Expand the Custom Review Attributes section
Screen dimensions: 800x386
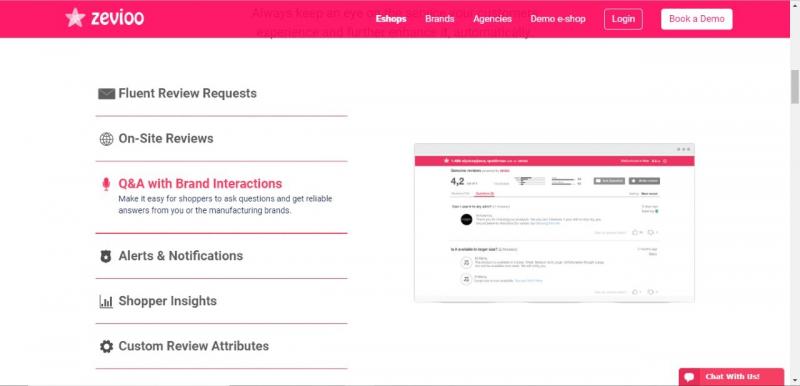[x=193, y=346]
